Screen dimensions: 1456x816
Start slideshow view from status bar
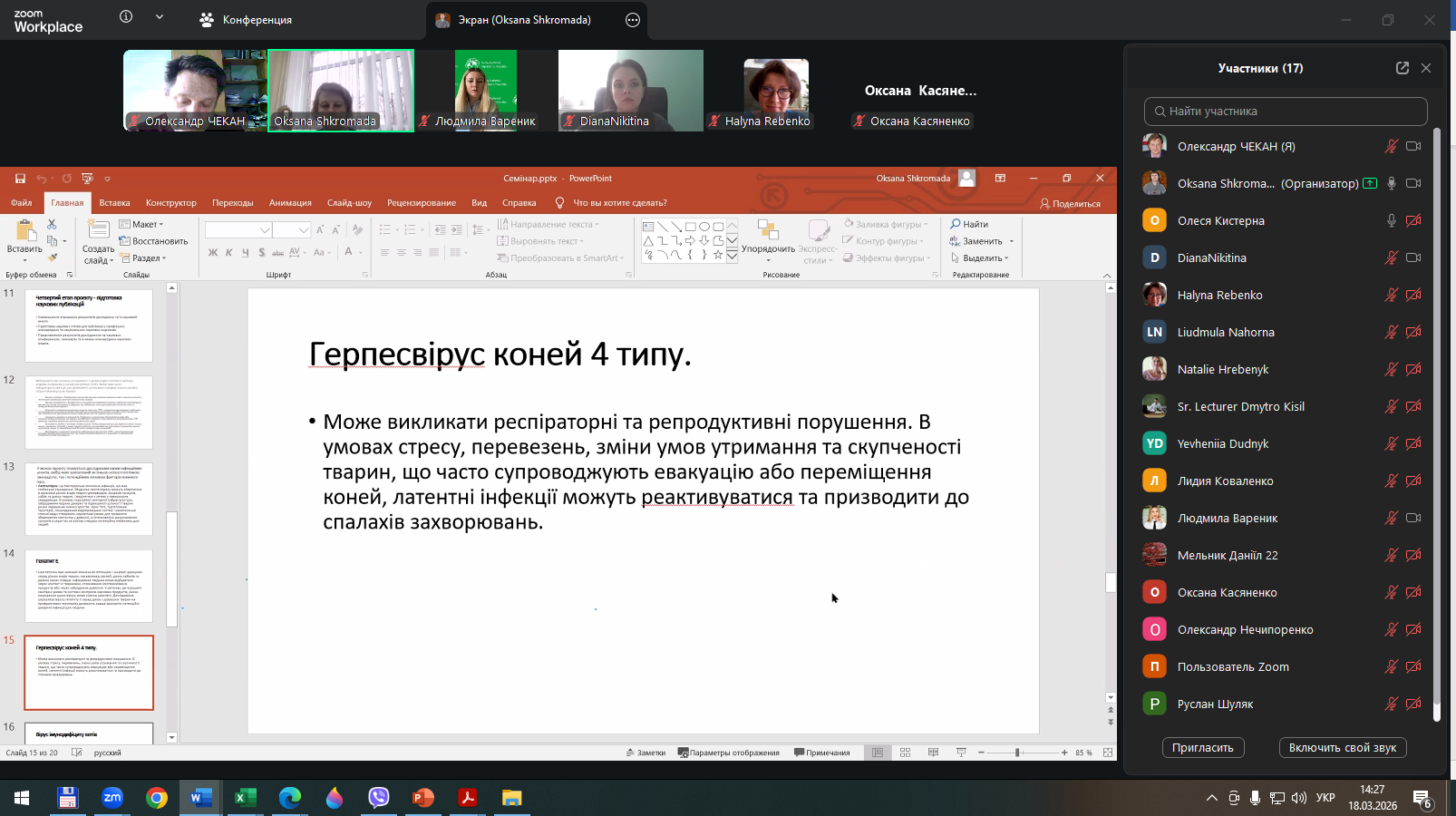pos(961,753)
